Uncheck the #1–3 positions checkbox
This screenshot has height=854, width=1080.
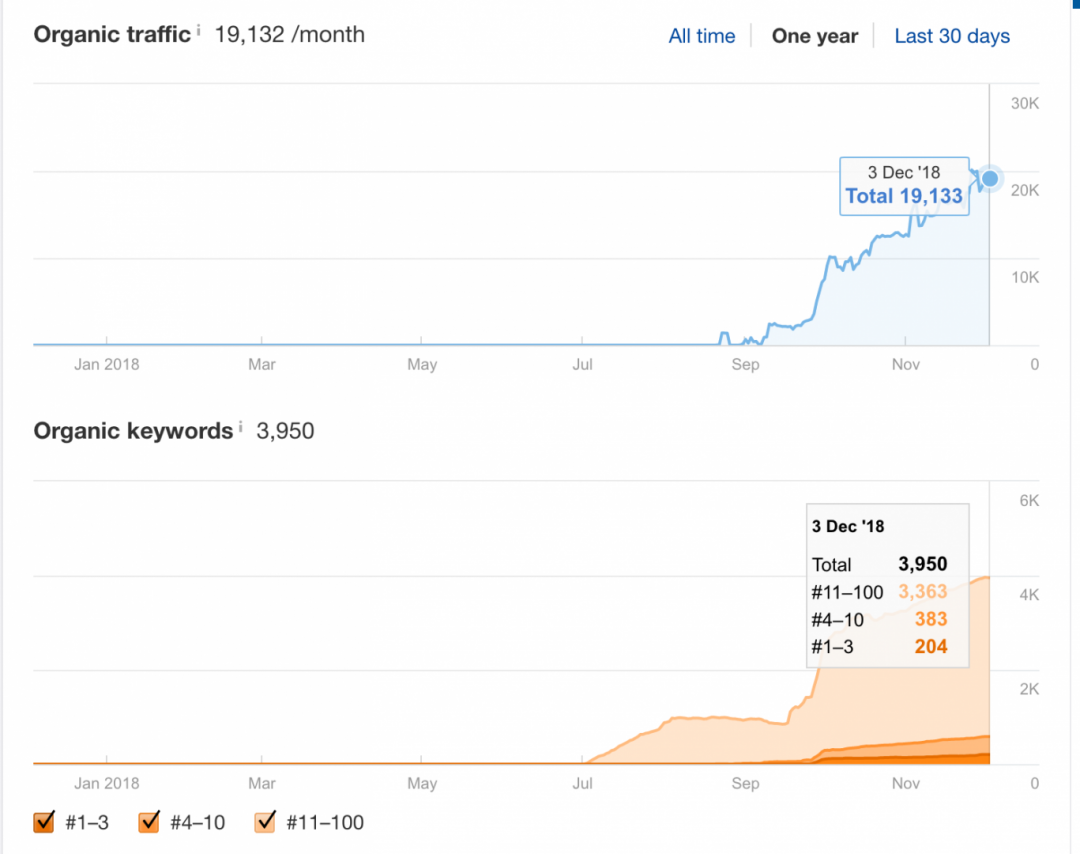tap(44, 822)
